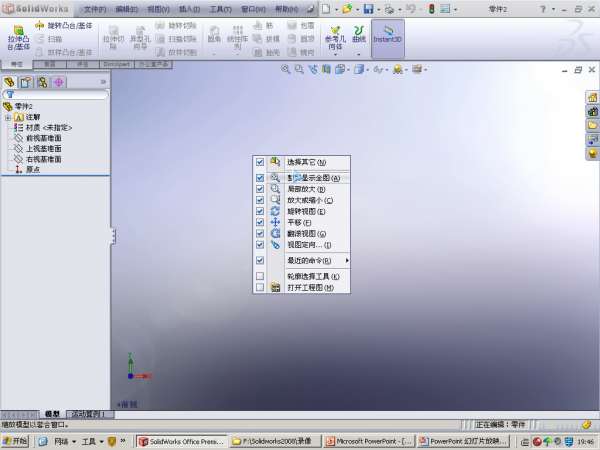Open the dropdown arrow under 线性阵列
Screen dimensions: 600x450
click(238, 54)
